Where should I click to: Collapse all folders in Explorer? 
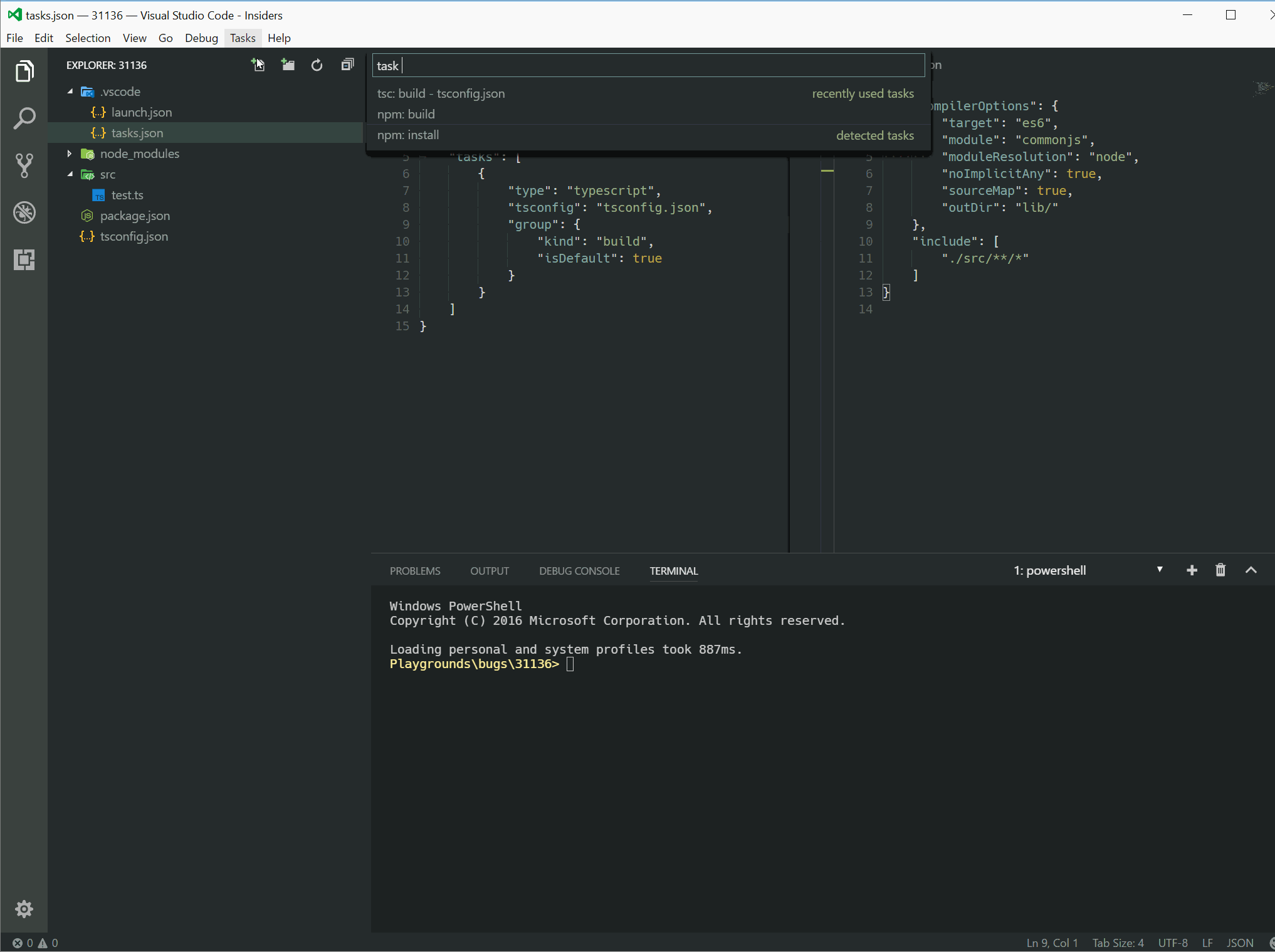coord(347,65)
